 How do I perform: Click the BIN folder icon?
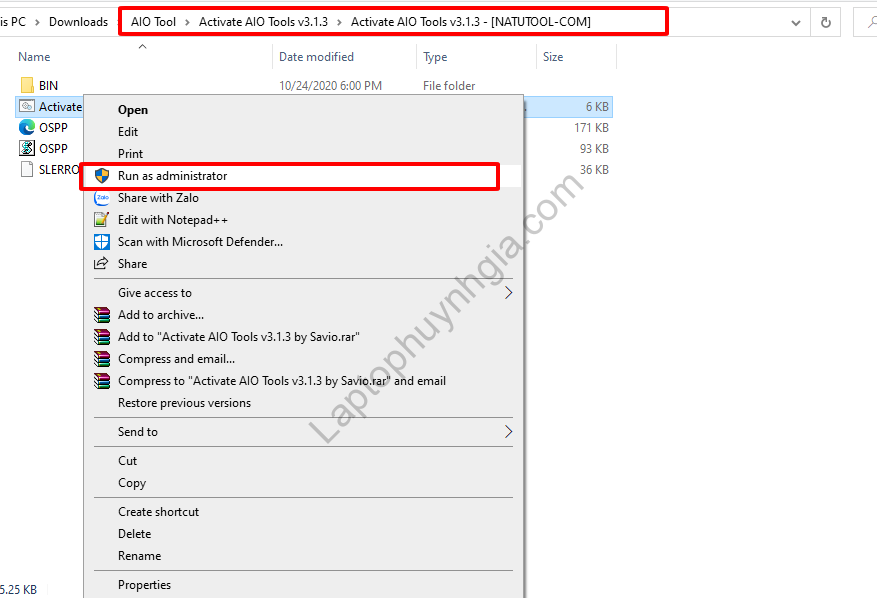coord(27,85)
